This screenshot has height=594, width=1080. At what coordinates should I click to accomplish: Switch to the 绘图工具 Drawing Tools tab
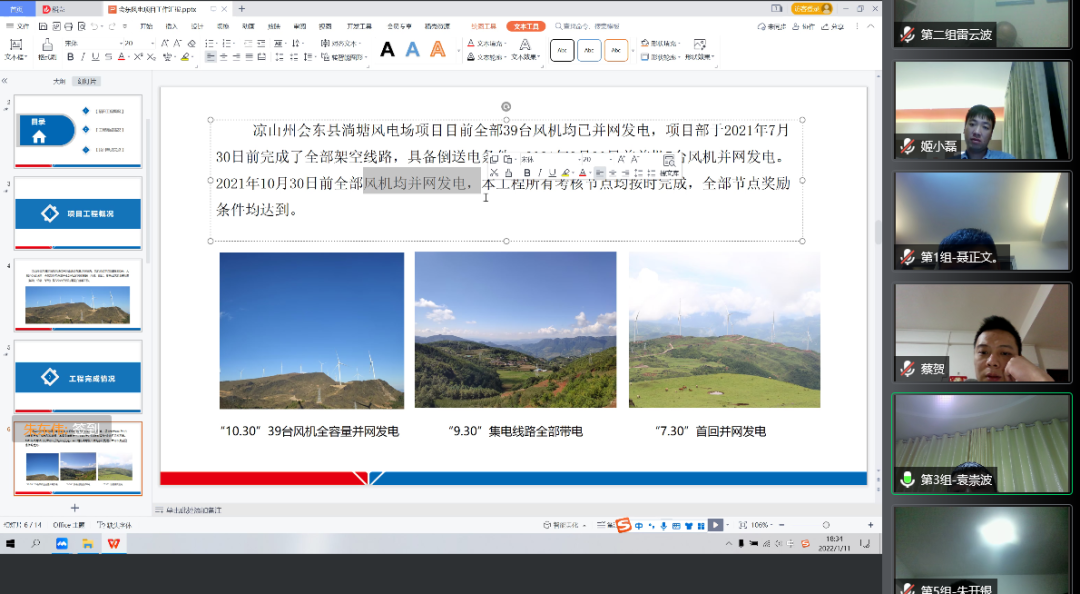pos(484,26)
